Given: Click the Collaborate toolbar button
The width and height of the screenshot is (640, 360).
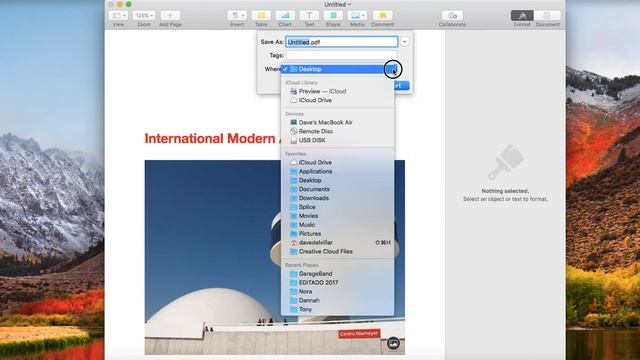Looking at the screenshot, I should (x=452, y=16).
